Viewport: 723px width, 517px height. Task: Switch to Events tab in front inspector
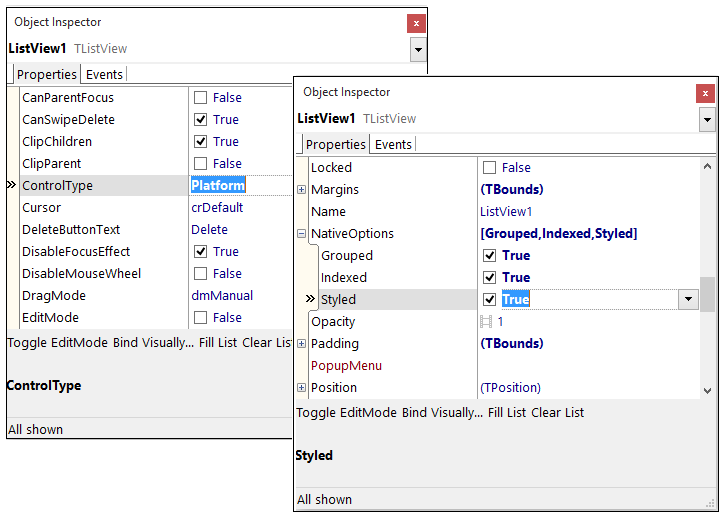click(x=393, y=145)
